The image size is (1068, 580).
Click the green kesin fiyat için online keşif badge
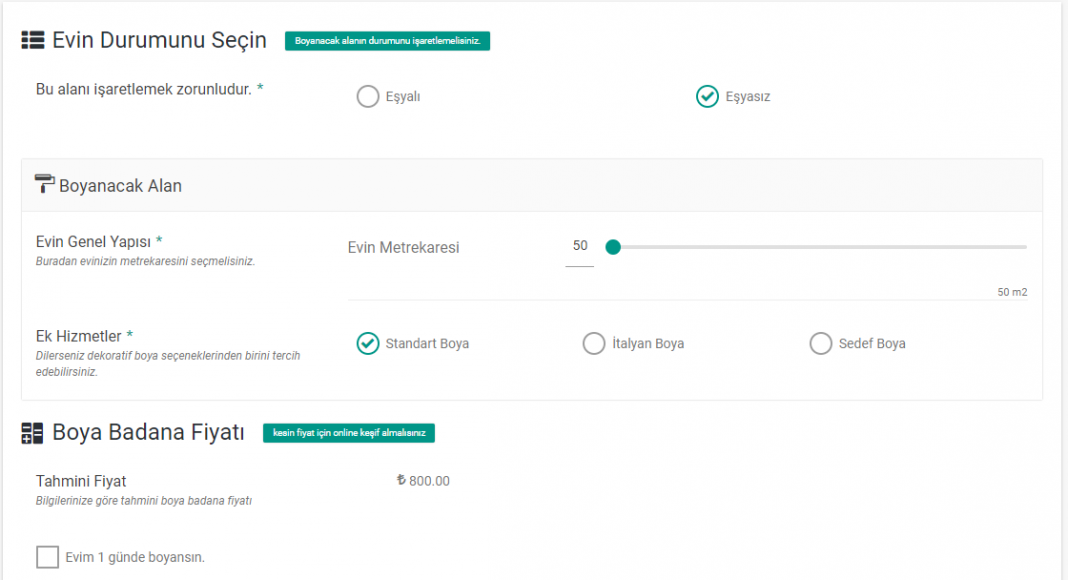(349, 433)
